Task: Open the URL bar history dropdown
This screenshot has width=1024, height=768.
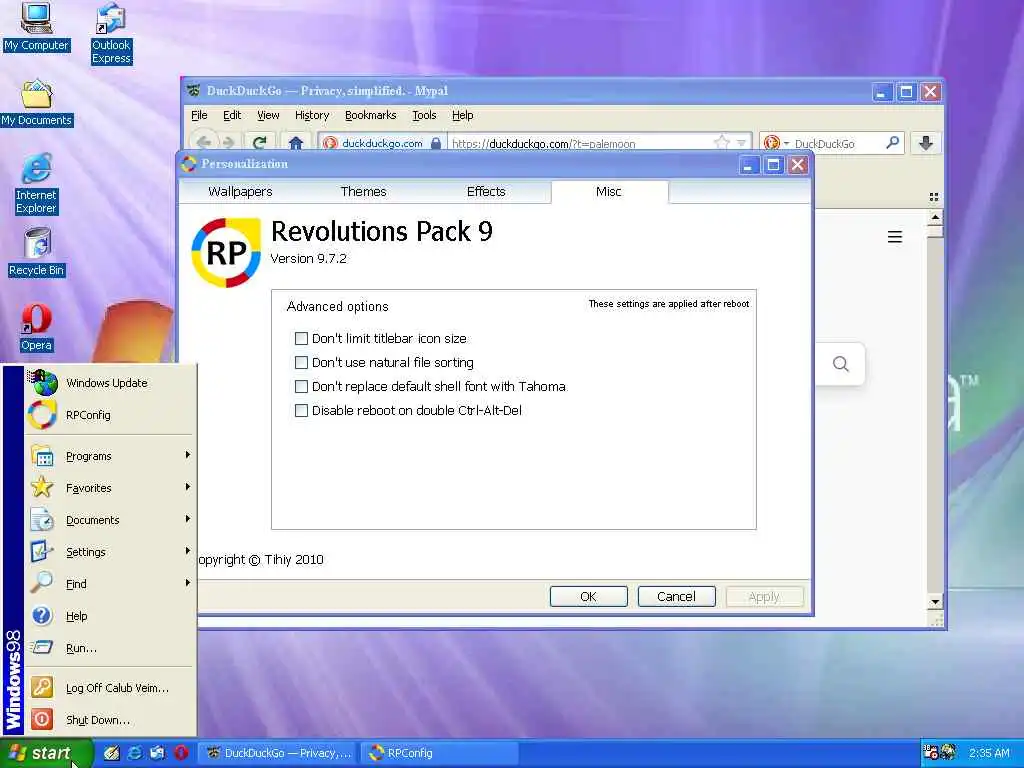Action: (741, 142)
